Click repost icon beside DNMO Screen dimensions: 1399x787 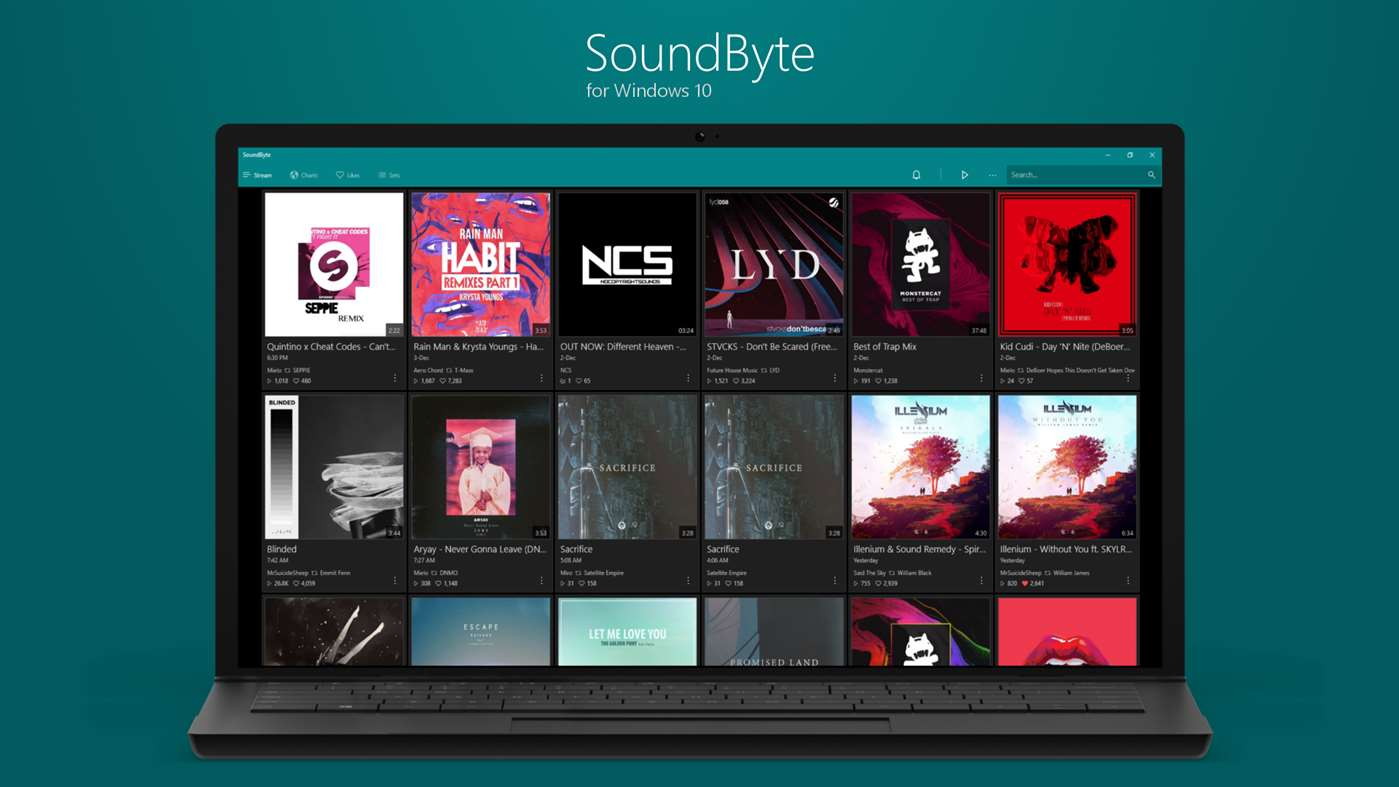pyautogui.click(x=435, y=573)
